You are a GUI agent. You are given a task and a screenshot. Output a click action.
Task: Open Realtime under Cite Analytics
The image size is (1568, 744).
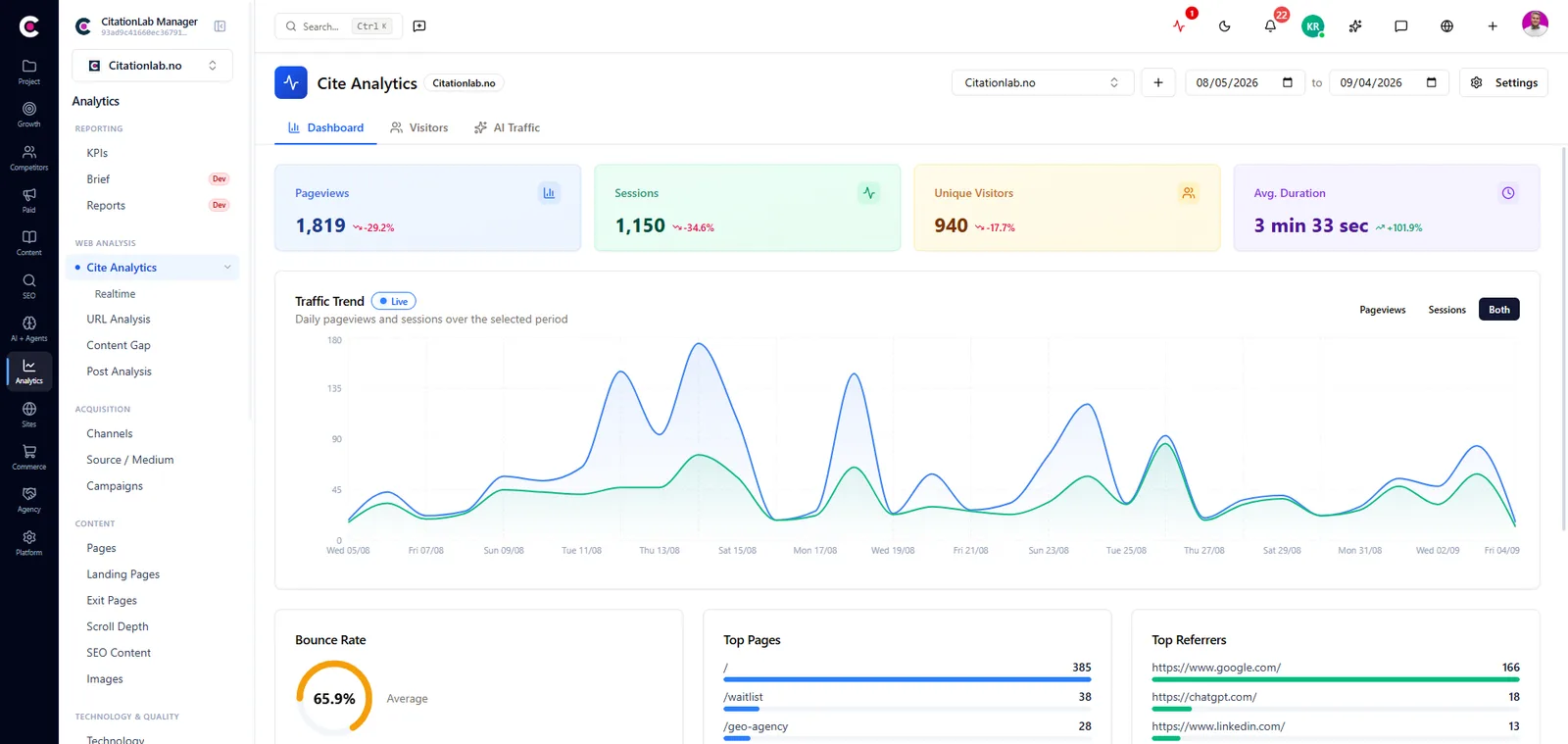[115, 294]
